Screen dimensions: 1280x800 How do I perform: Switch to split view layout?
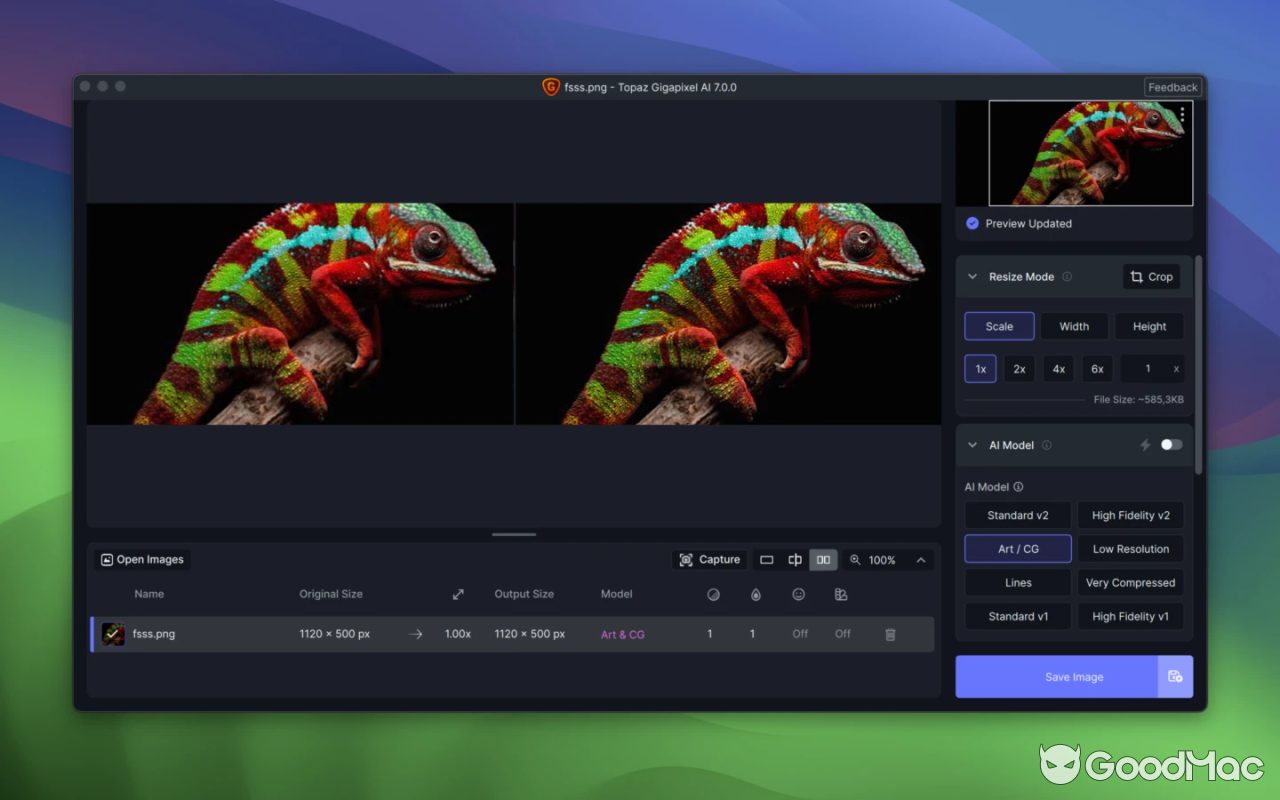coord(795,560)
